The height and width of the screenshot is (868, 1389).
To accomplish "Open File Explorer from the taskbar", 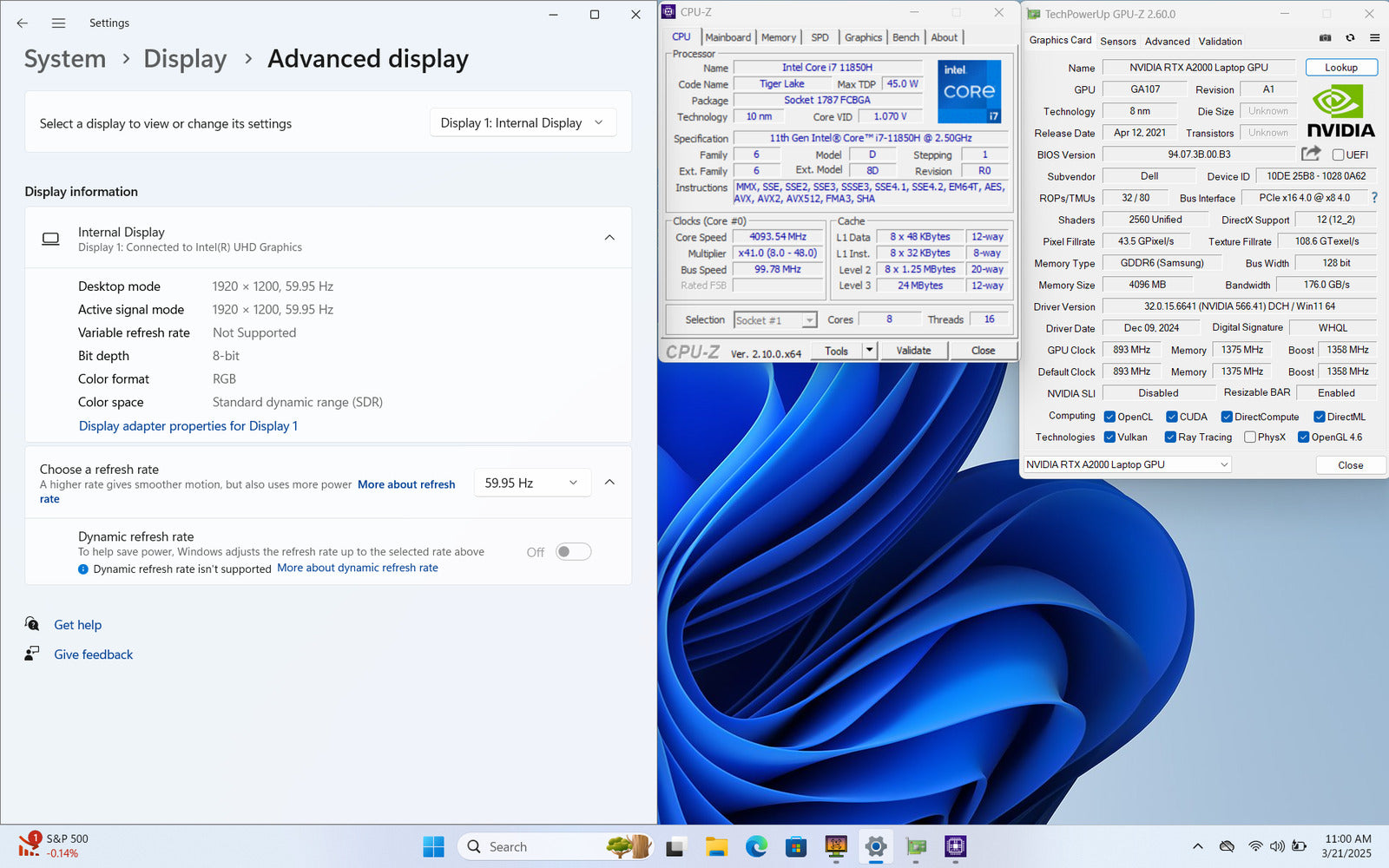I will click(x=716, y=846).
